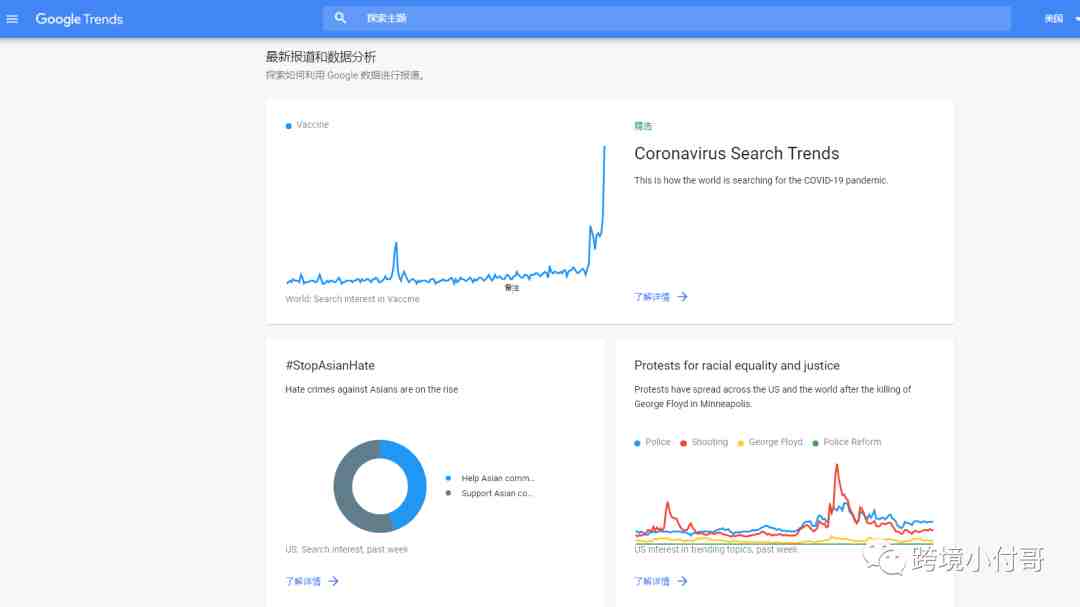The width and height of the screenshot is (1080, 607).
Task: Click arrow icon in Protests card
Action: tap(682, 581)
